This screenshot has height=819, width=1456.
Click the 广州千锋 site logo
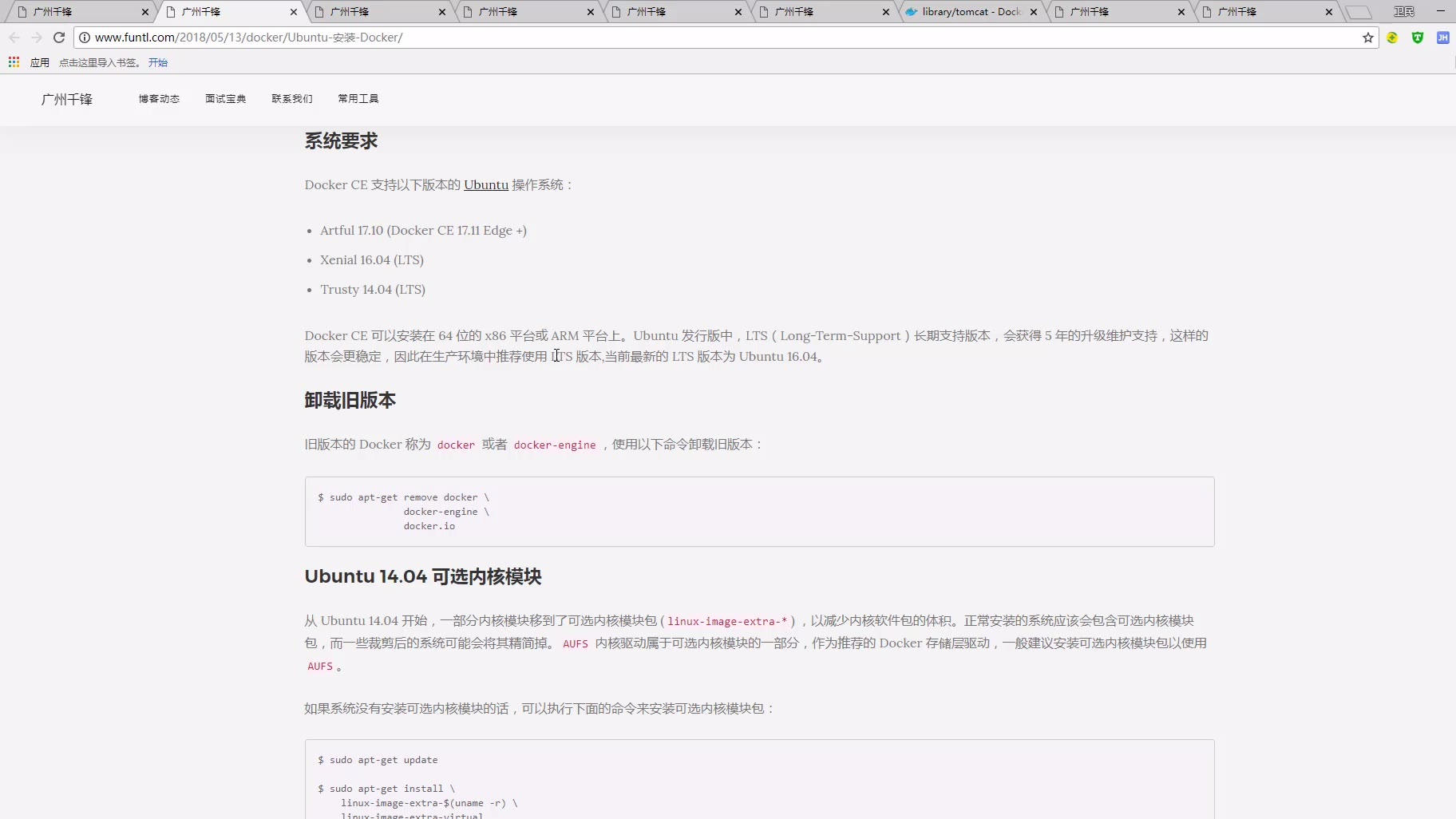67,99
